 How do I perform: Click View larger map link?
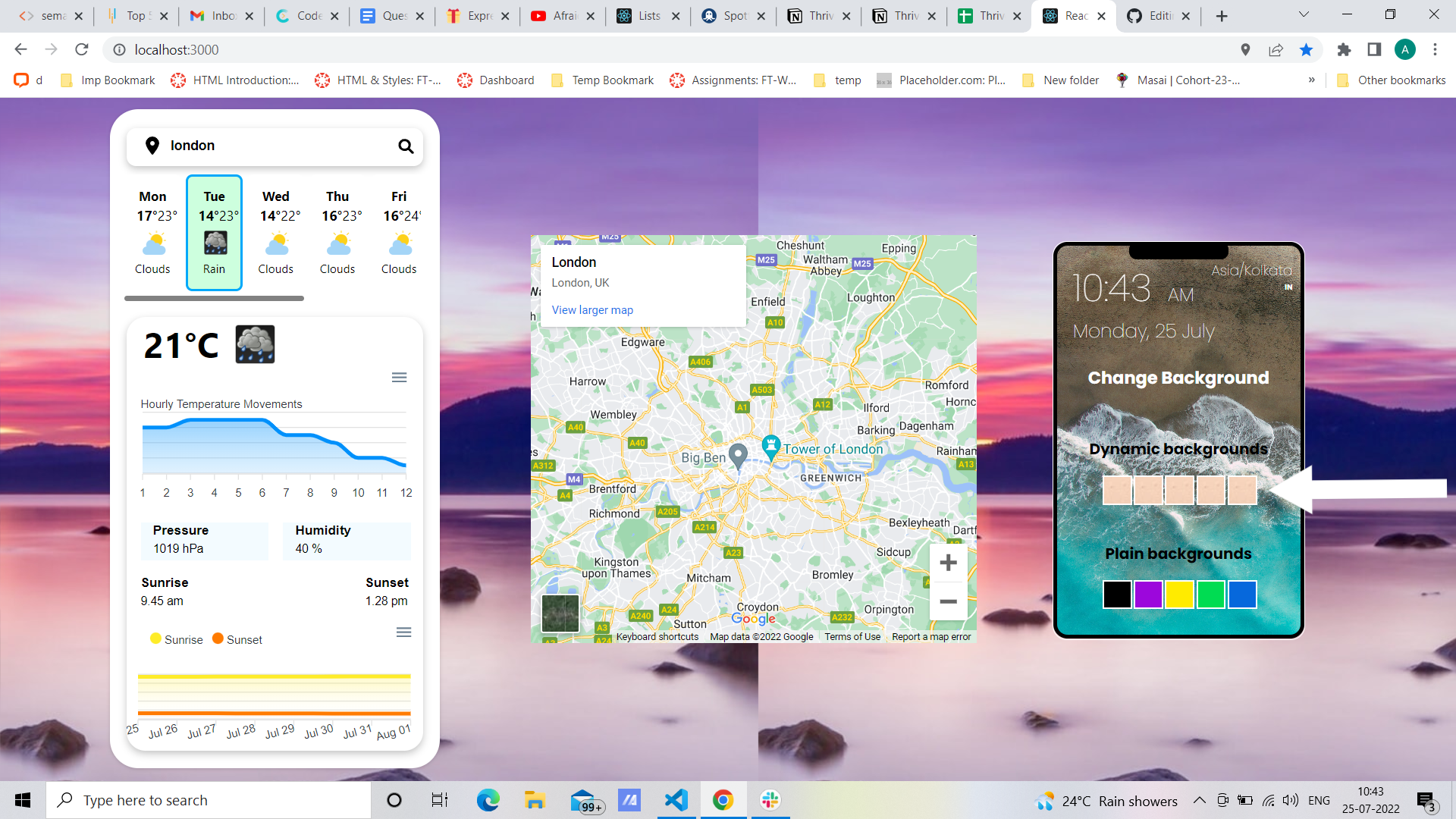coord(592,309)
